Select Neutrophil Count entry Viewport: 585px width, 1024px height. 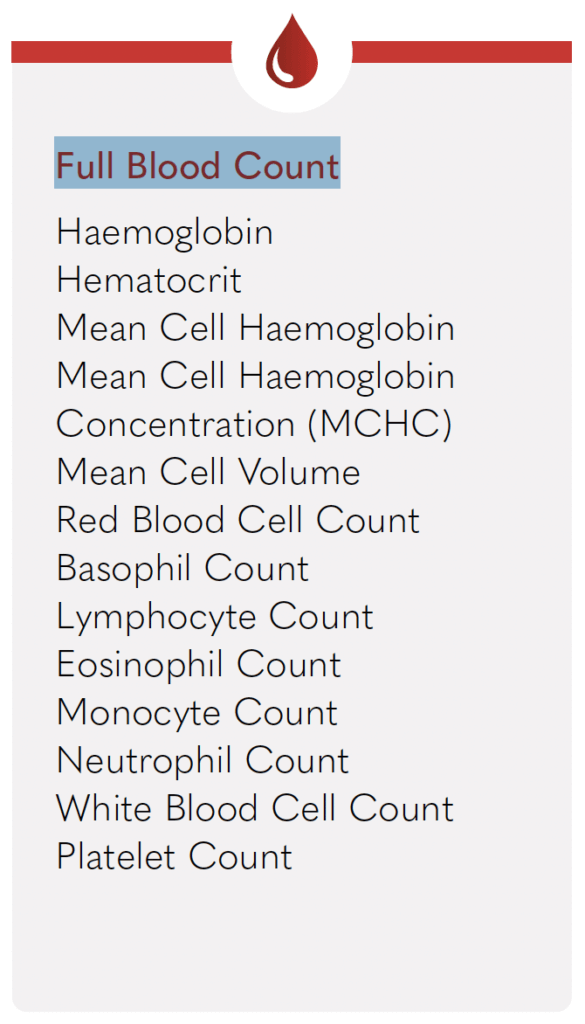click(x=203, y=760)
